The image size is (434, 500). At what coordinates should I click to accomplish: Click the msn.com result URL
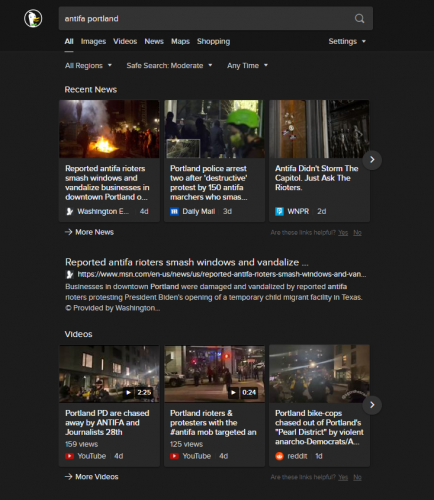pos(222,274)
